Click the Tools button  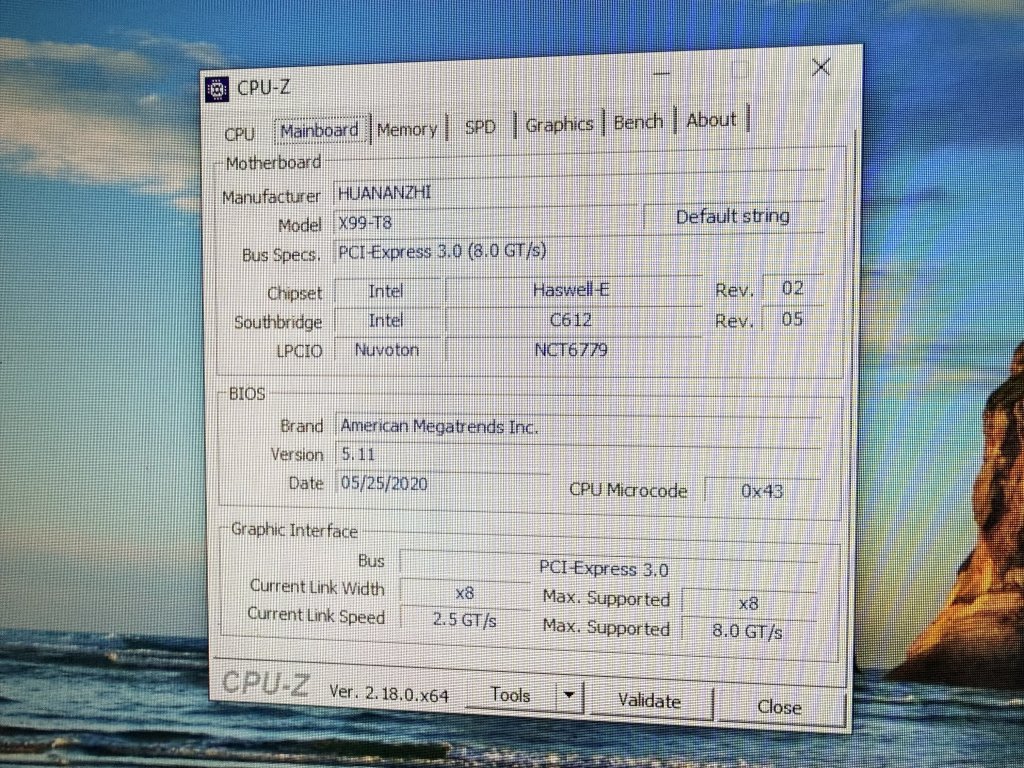point(510,695)
